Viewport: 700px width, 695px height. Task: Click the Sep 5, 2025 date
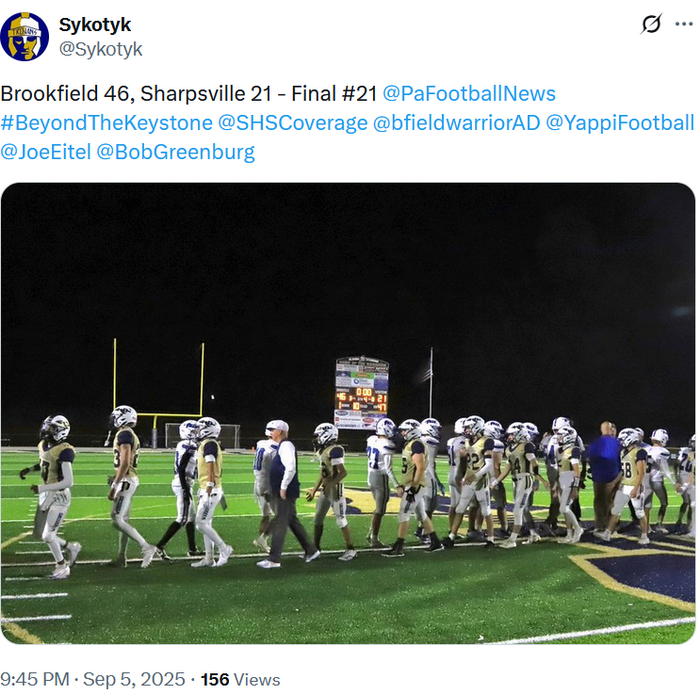click(x=134, y=679)
